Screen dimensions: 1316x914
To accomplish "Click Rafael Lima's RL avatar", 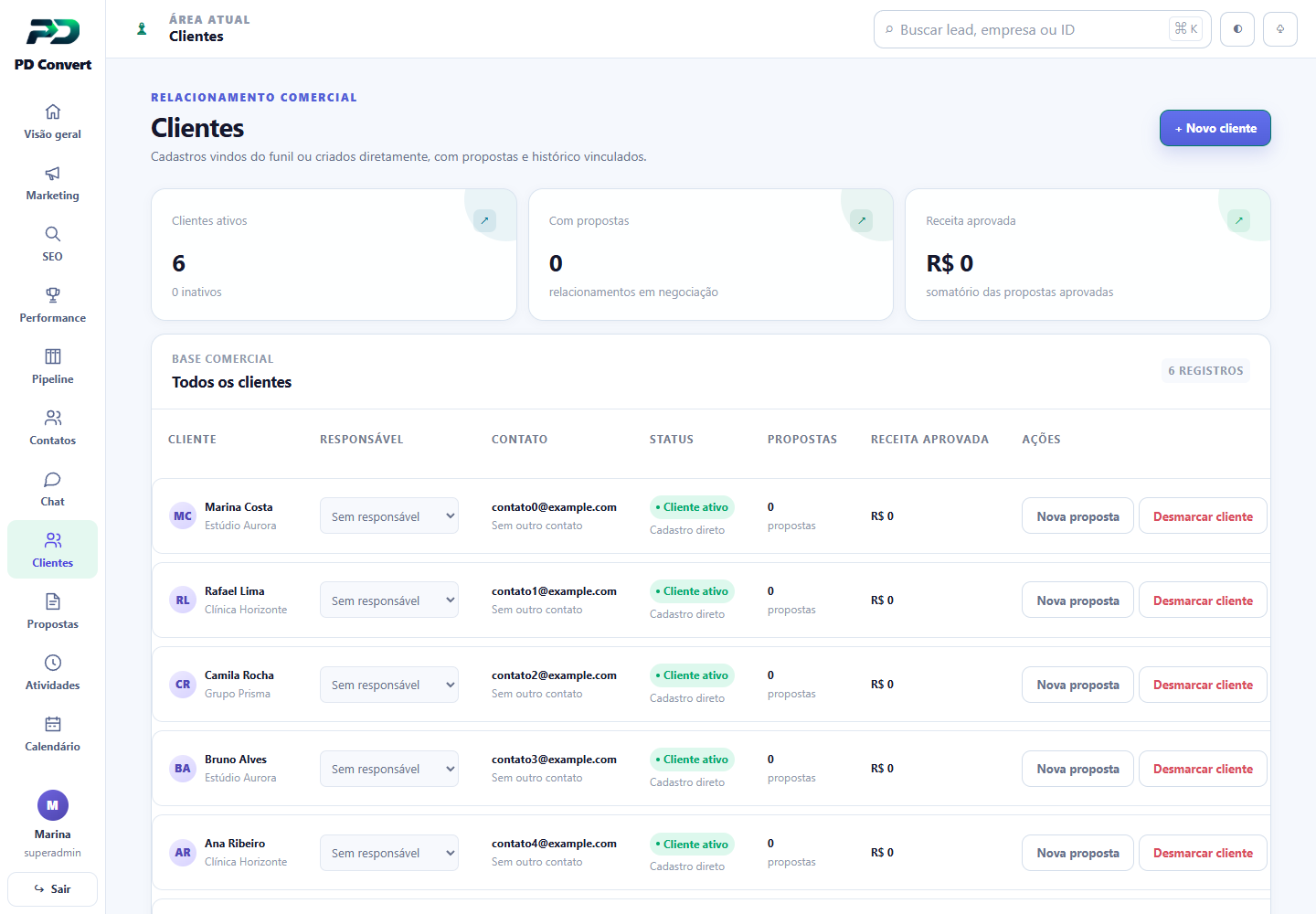I will [x=183, y=600].
